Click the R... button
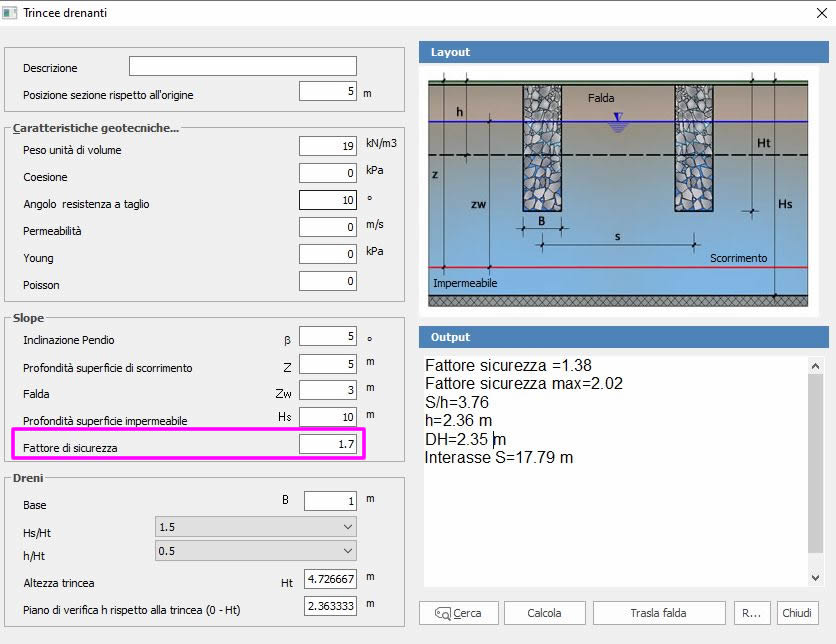 tap(752, 613)
